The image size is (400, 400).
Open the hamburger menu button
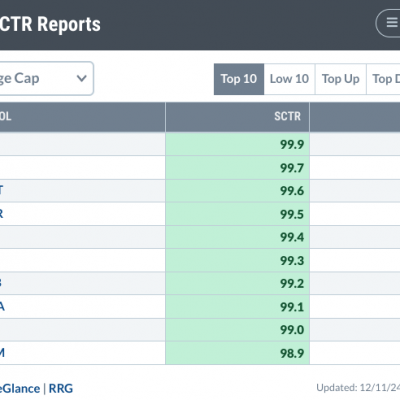click(x=389, y=23)
